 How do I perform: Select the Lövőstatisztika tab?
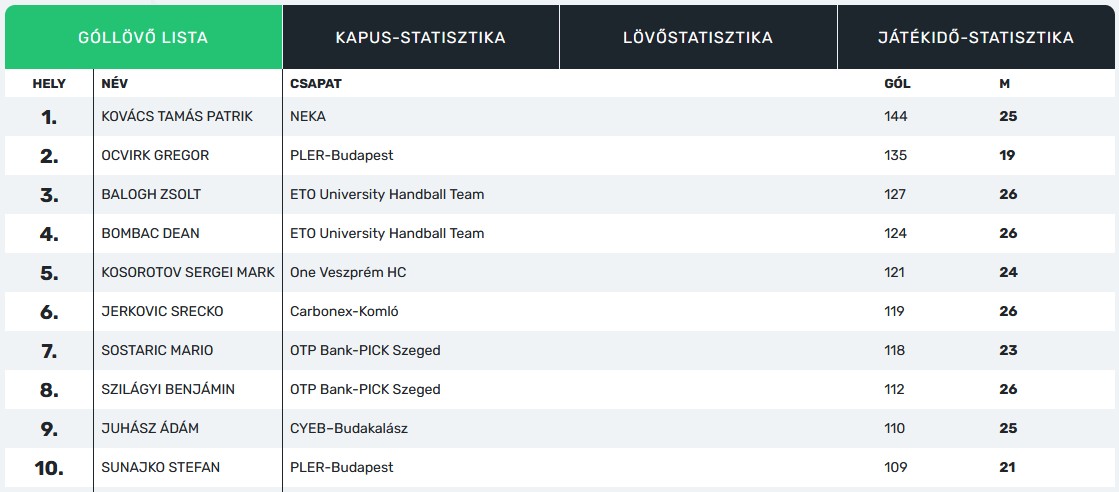(698, 38)
